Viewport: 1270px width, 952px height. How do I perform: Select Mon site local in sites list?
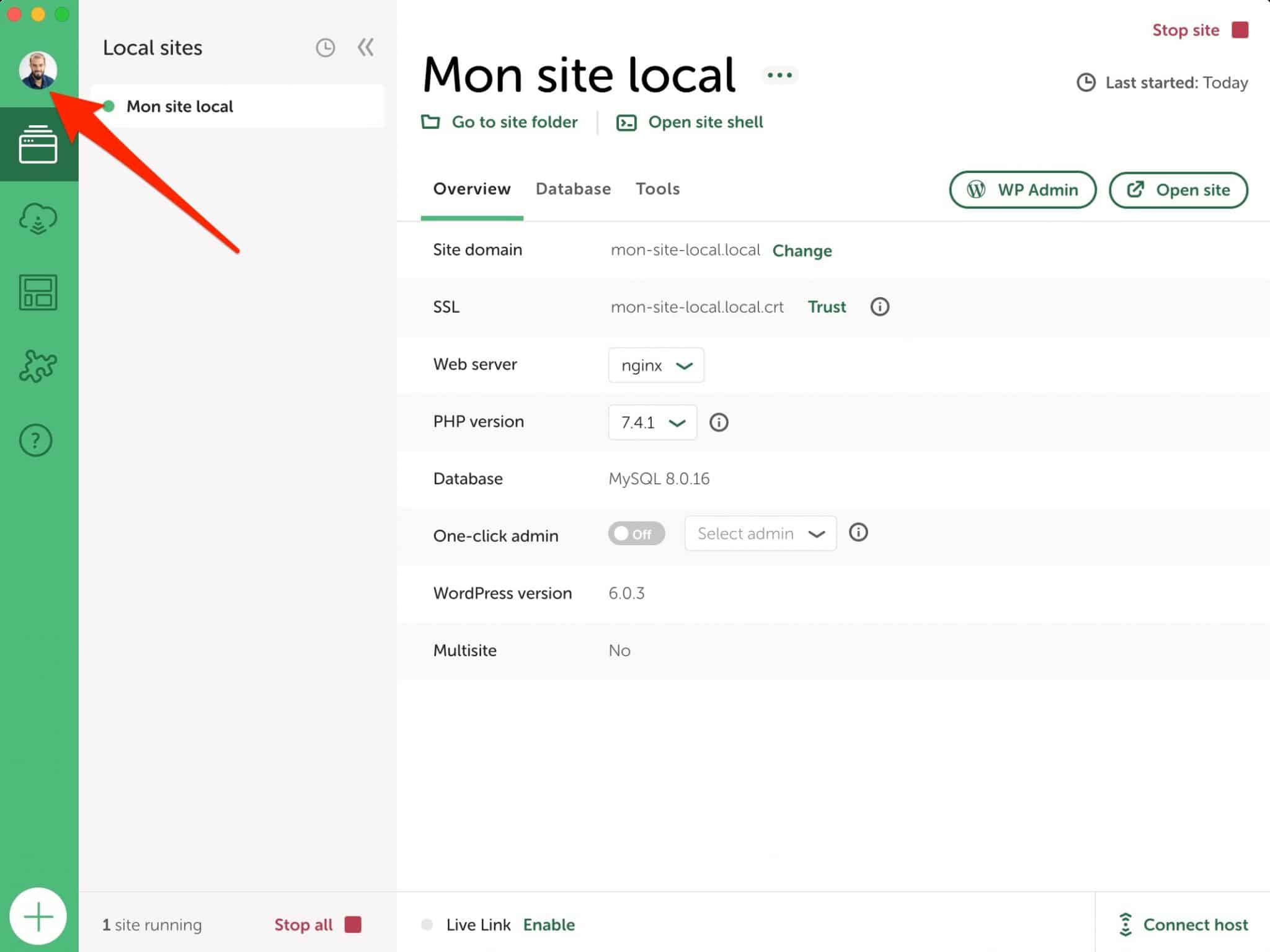[x=238, y=106]
